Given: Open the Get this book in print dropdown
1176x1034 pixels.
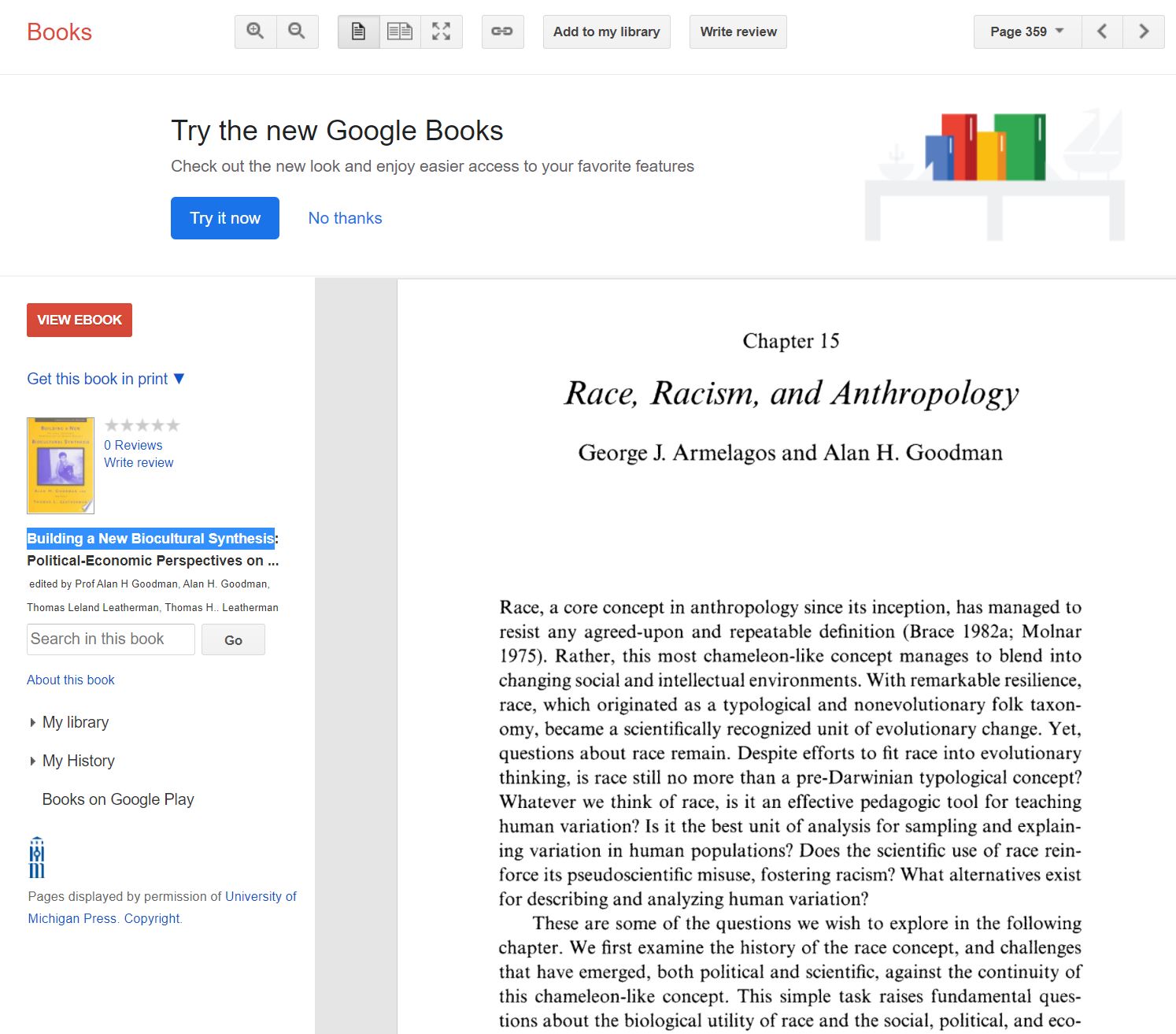Looking at the screenshot, I should pos(105,379).
